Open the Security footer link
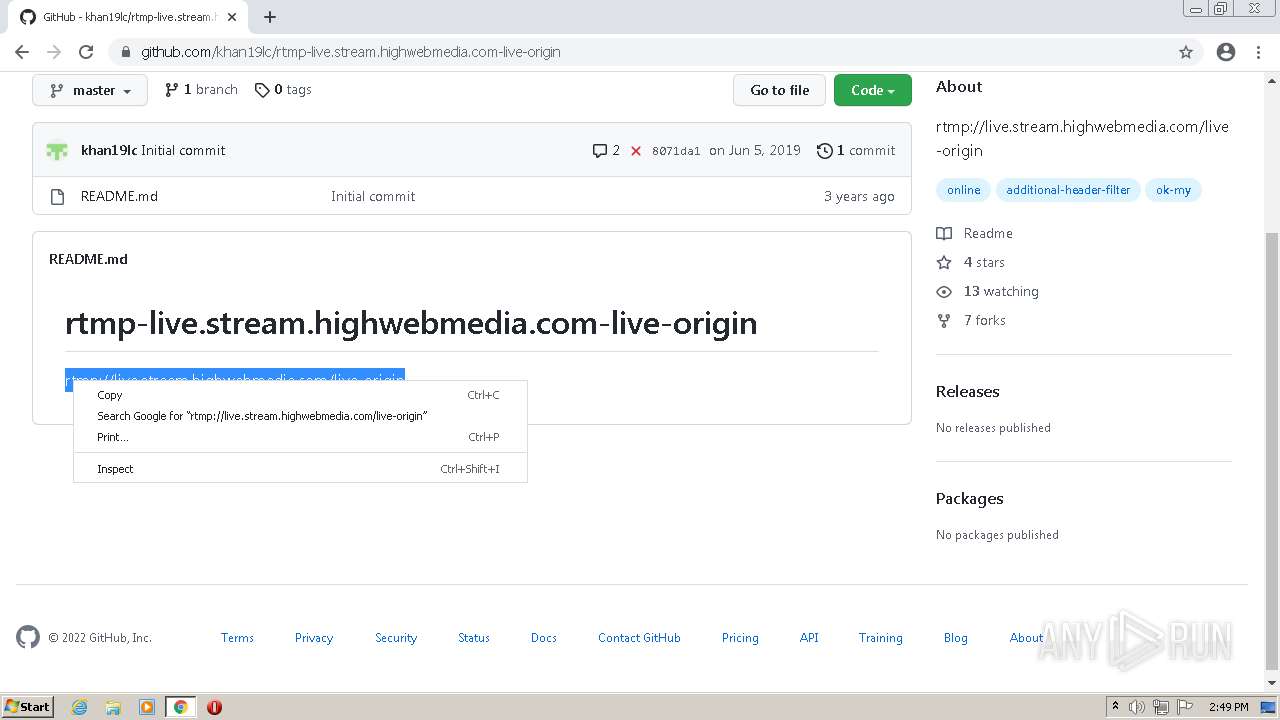Image resolution: width=1280 pixels, height=720 pixels. click(396, 637)
